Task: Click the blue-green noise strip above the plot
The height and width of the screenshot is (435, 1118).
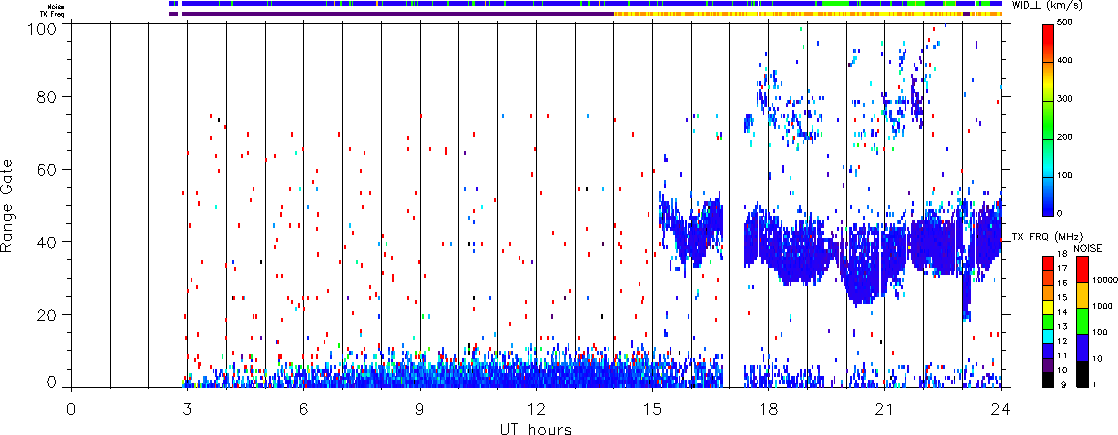Action: click(x=585, y=4)
